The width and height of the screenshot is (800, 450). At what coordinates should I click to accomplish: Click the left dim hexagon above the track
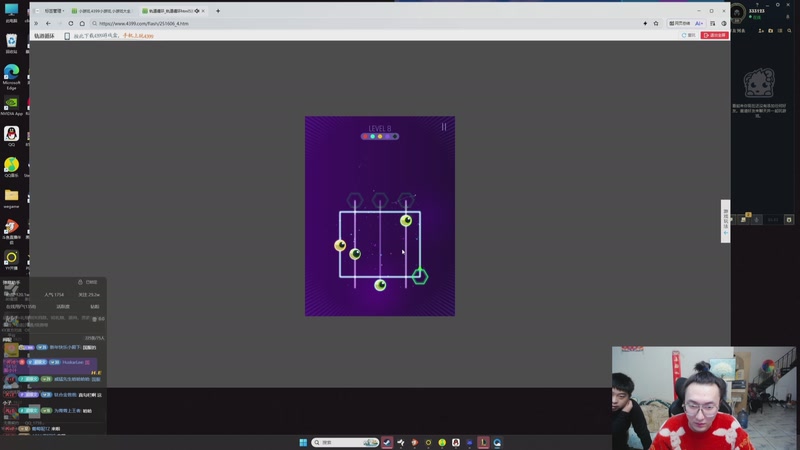pos(355,200)
